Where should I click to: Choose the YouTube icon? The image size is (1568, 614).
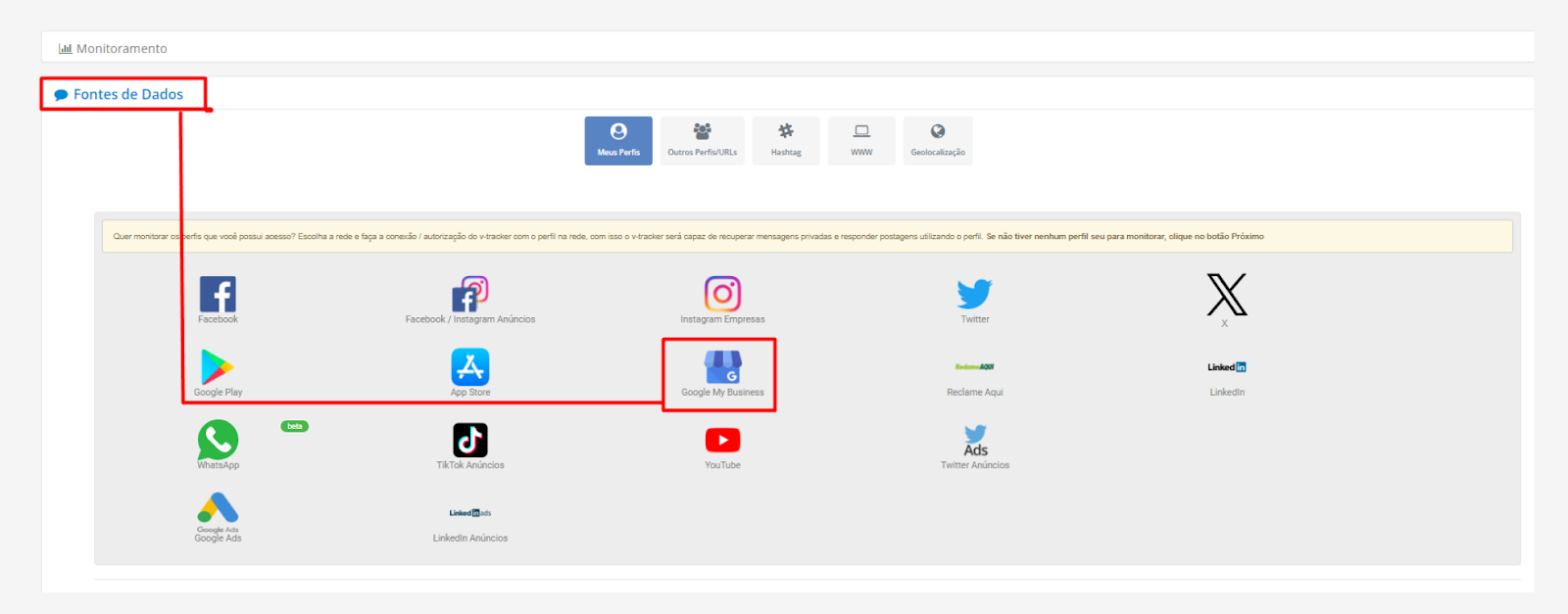(x=722, y=440)
